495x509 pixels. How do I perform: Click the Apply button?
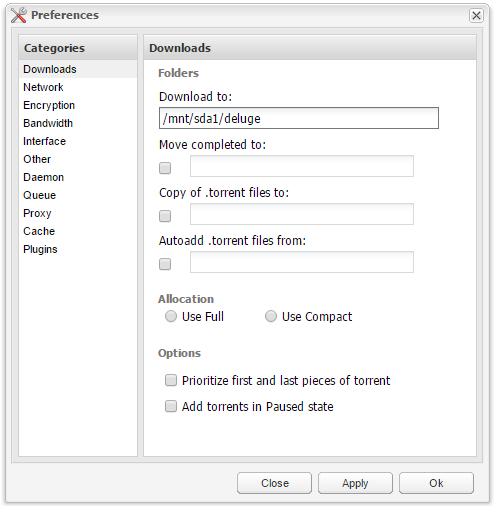[355, 483]
